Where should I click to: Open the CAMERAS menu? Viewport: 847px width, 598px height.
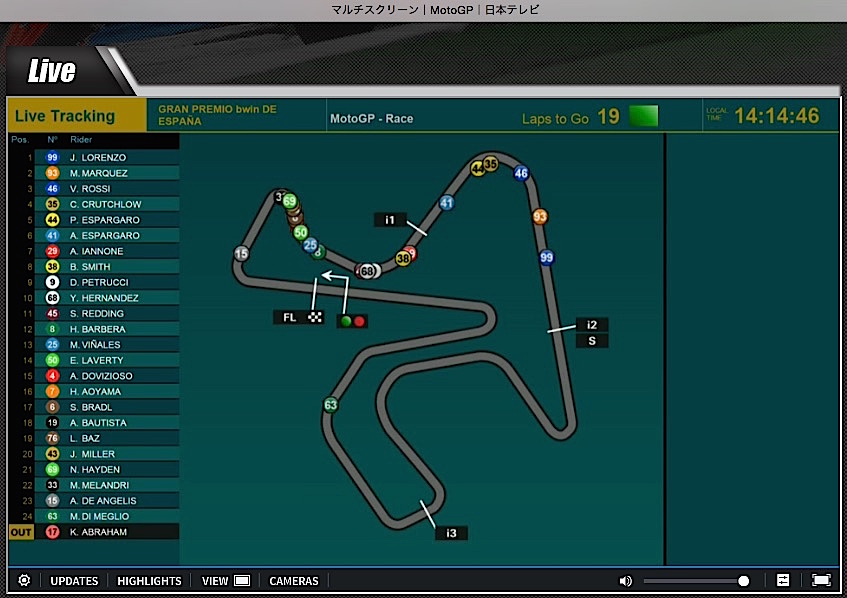pos(294,581)
